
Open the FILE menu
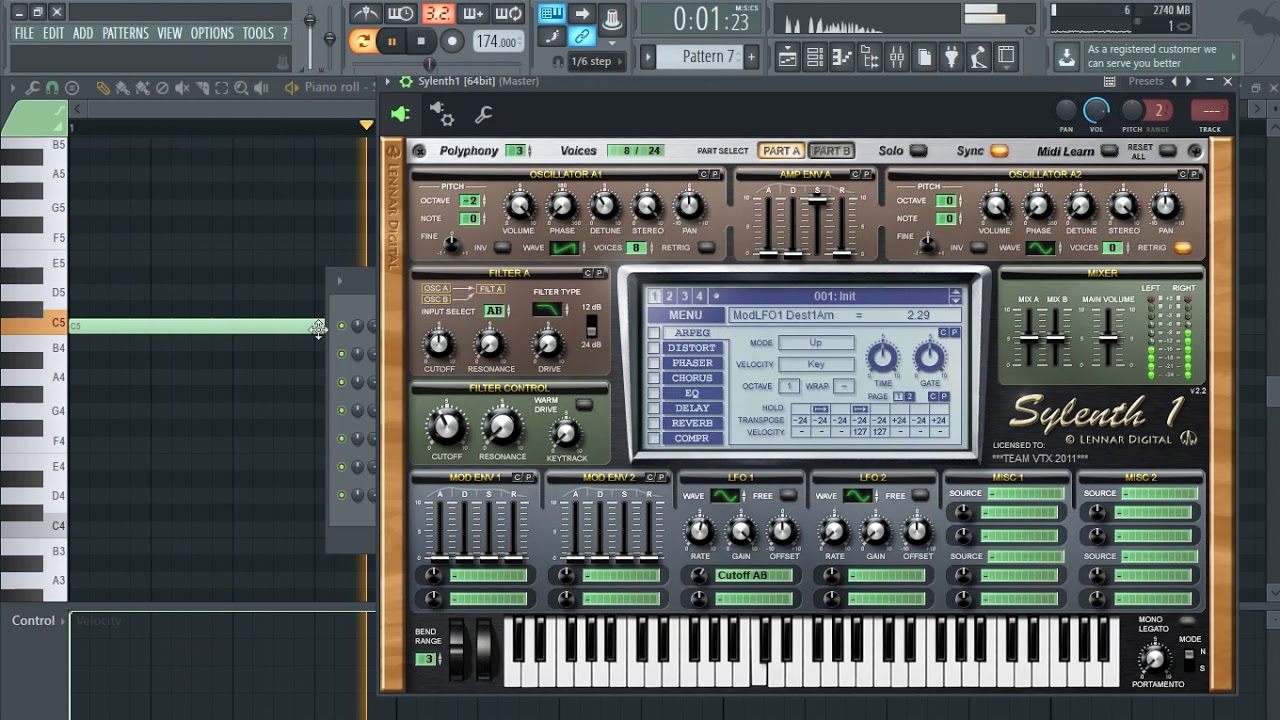pos(24,33)
